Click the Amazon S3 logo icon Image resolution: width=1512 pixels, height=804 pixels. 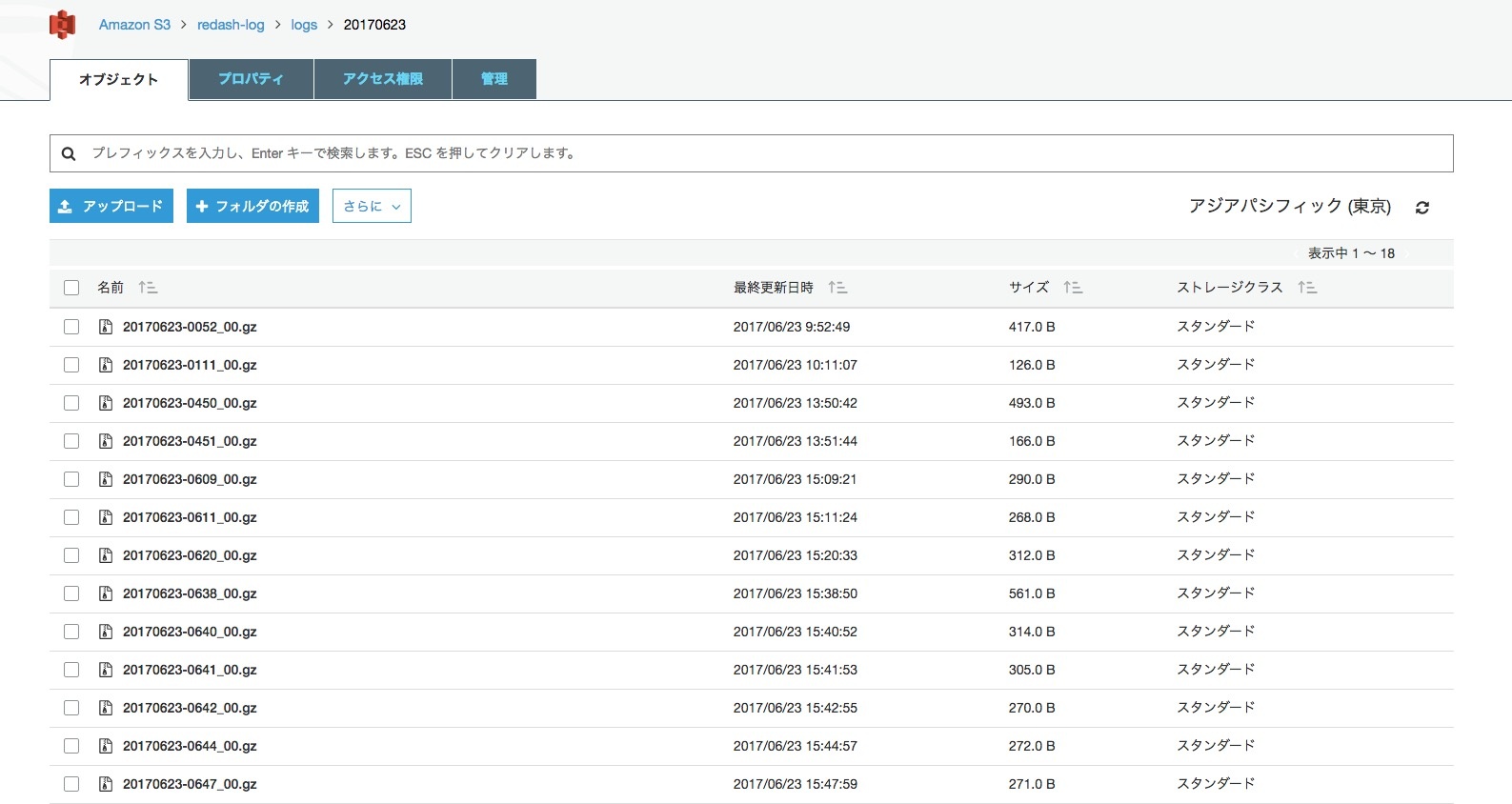pyautogui.click(x=63, y=25)
